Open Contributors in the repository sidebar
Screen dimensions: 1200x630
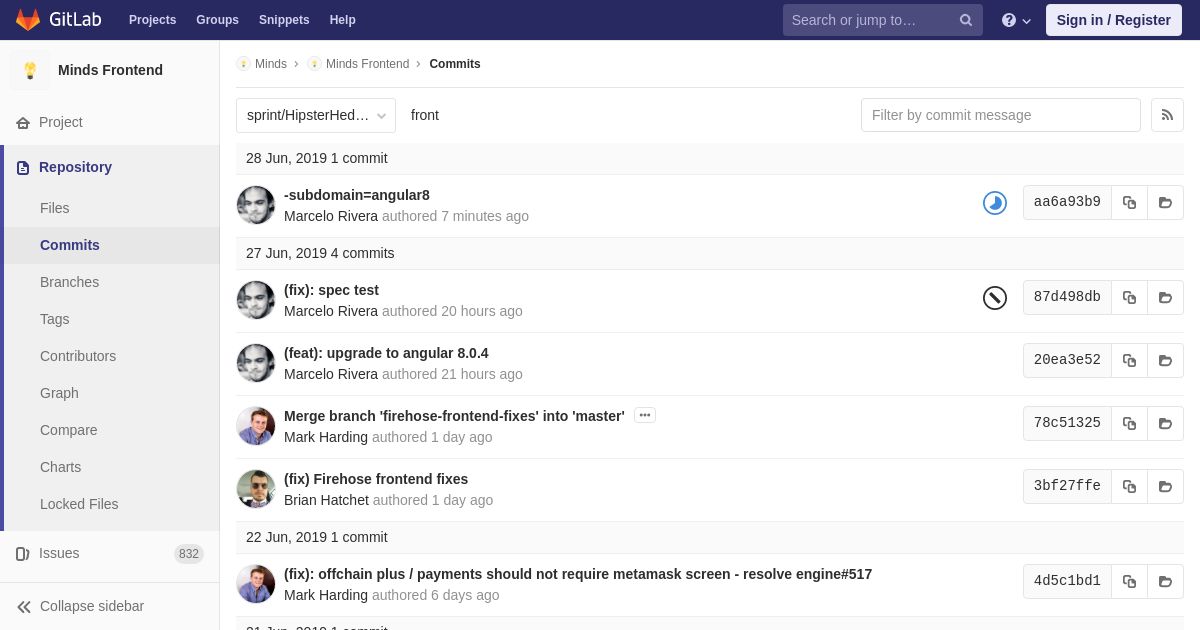click(78, 356)
